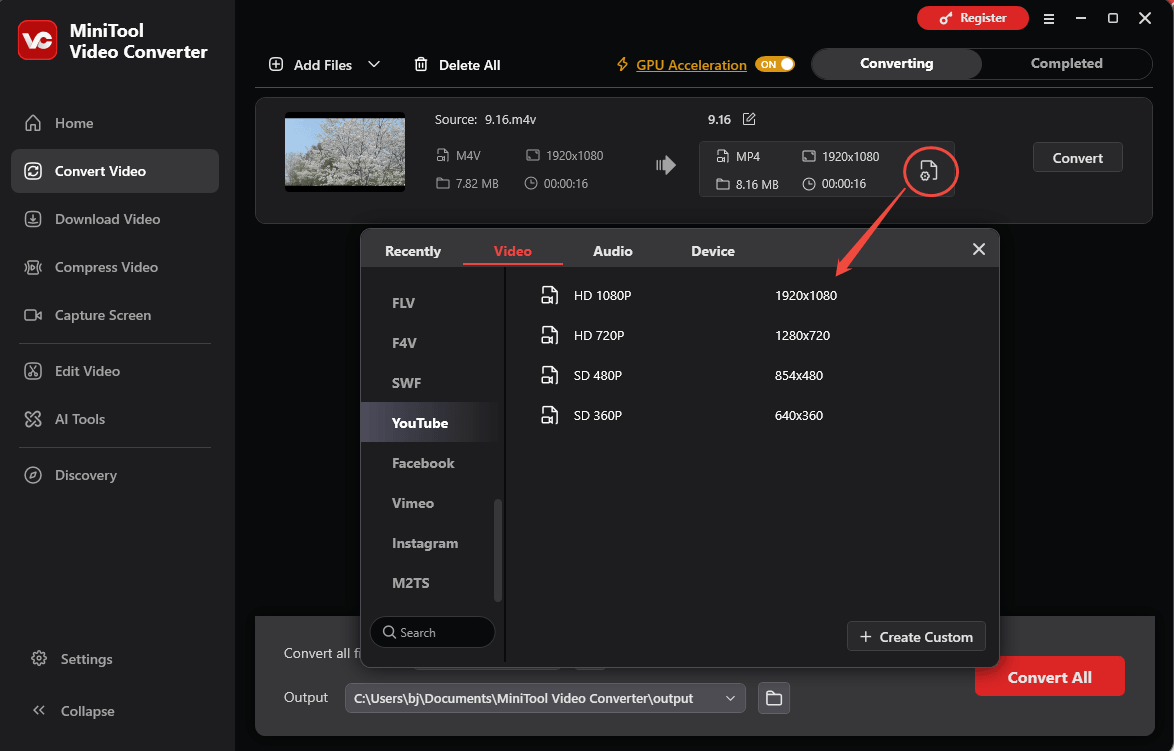Choose the 854x480 resolution entry
This screenshot has height=751, width=1174.
click(798, 375)
